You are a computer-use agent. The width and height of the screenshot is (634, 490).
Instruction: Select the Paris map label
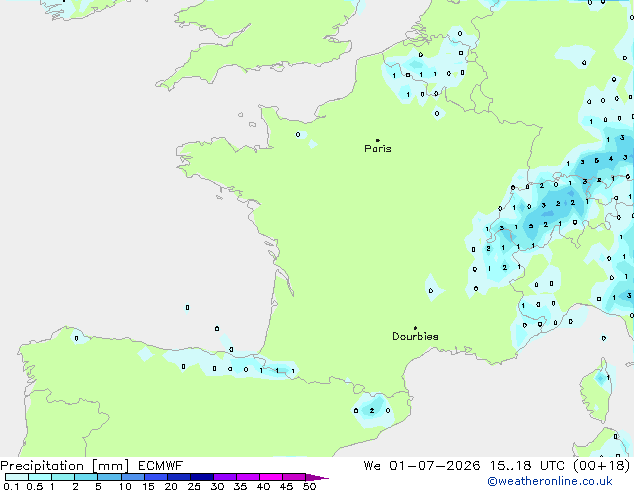[378, 149]
